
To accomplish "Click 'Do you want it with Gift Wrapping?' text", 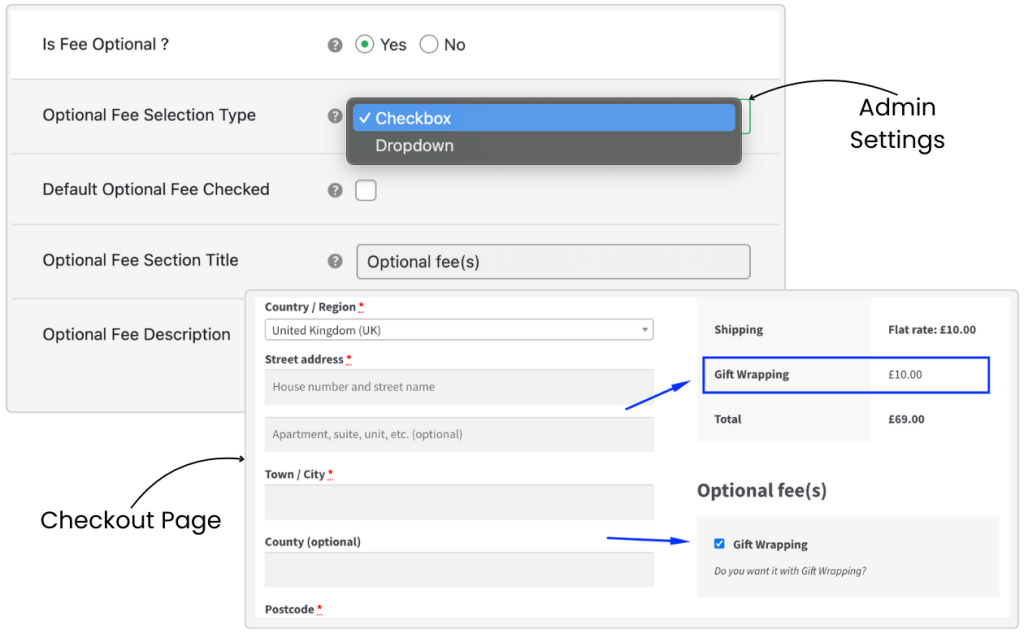I will click(x=790, y=571).
